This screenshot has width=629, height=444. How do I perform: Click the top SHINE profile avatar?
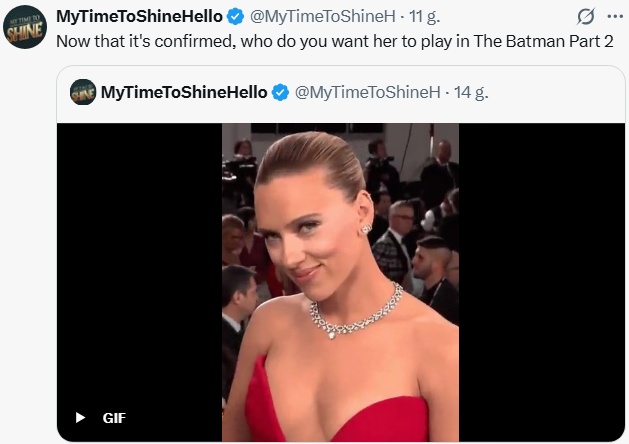click(x=24, y=26)
